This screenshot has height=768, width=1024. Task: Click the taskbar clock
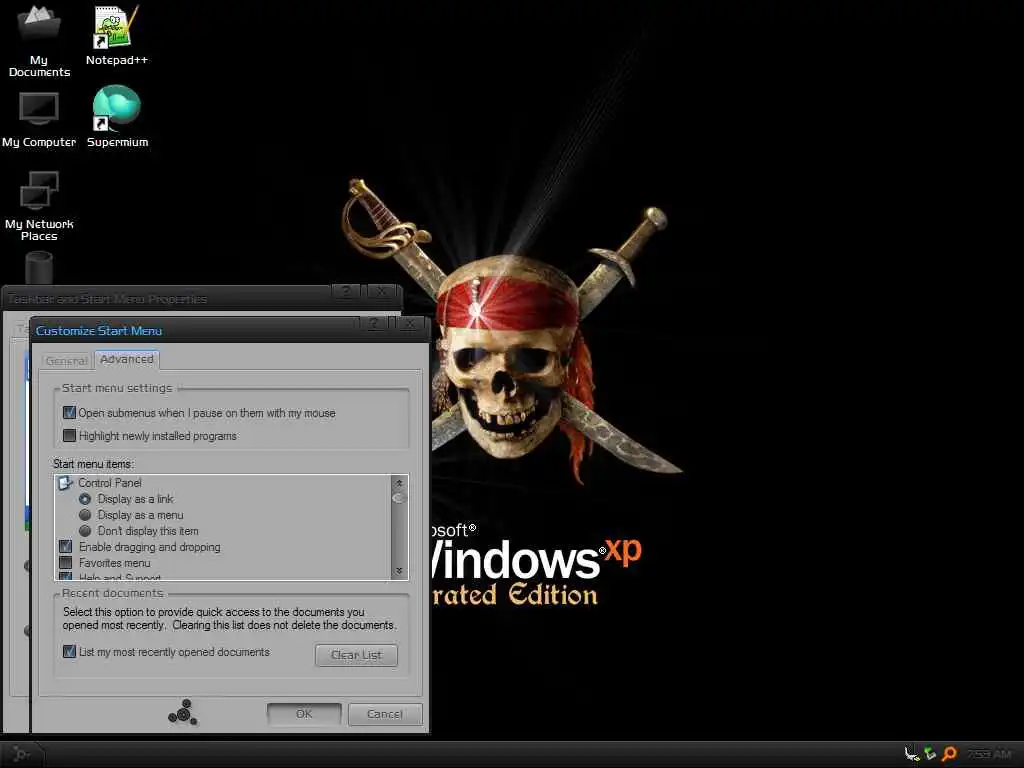[x=989, y=754]
